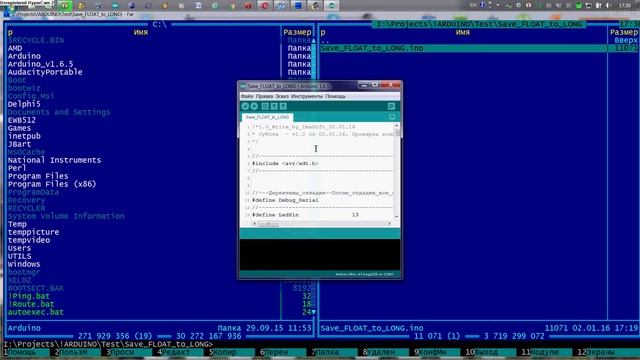Select the autoexec.bat file row
Image resolution: width=640 pixels, height=360 pixels.
(x=36, y=312)
